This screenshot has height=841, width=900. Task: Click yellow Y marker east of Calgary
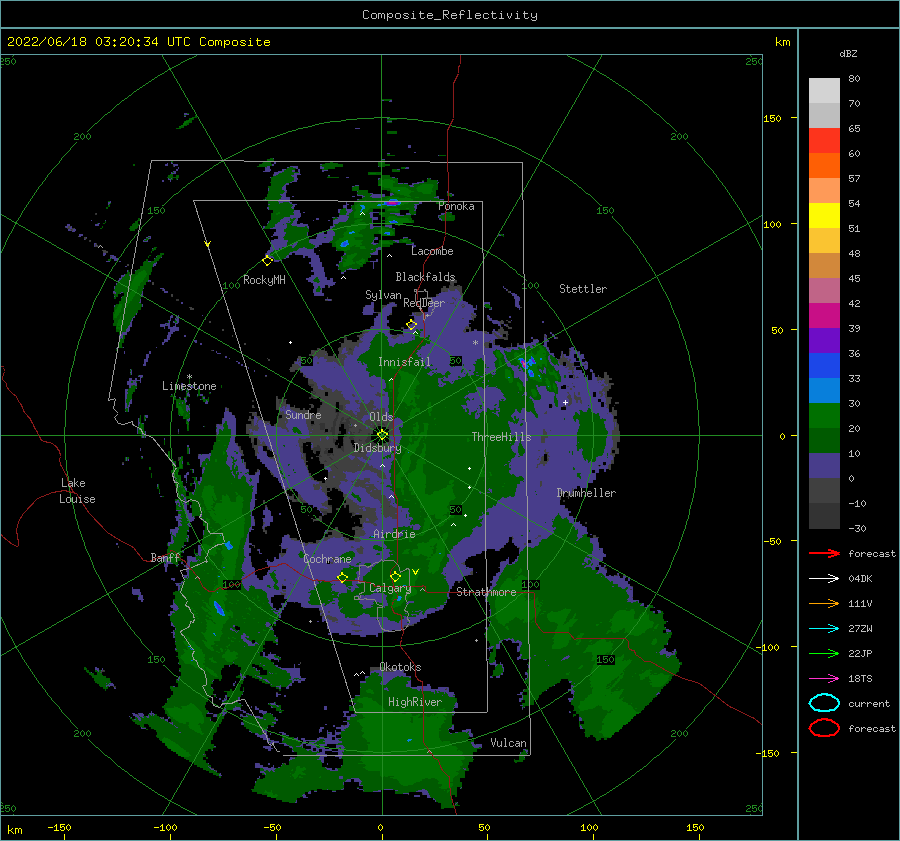point(415,572)
